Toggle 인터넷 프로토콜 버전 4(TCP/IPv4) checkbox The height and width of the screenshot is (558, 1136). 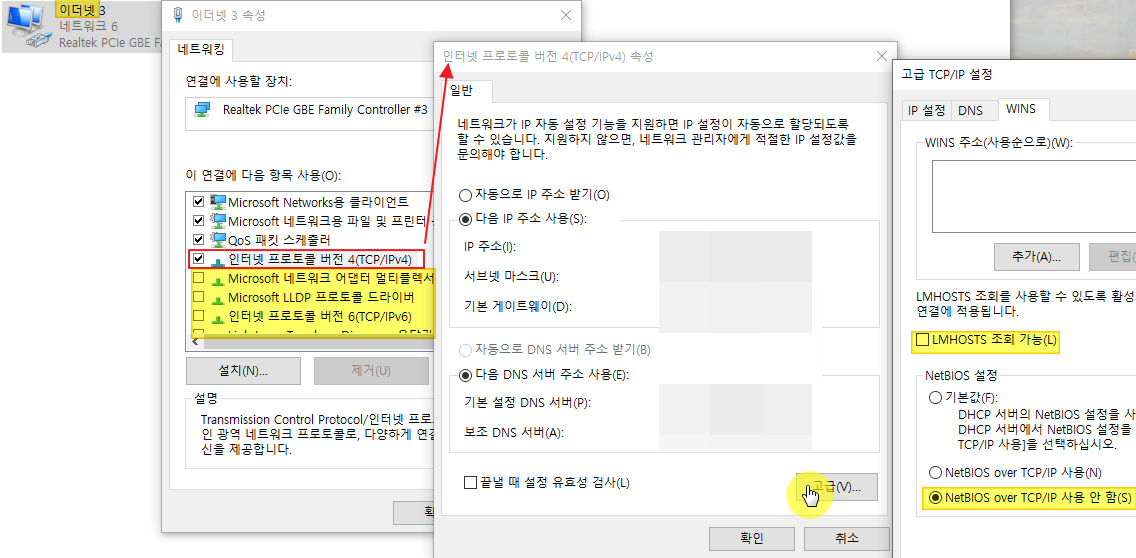[x=199, y=259]
